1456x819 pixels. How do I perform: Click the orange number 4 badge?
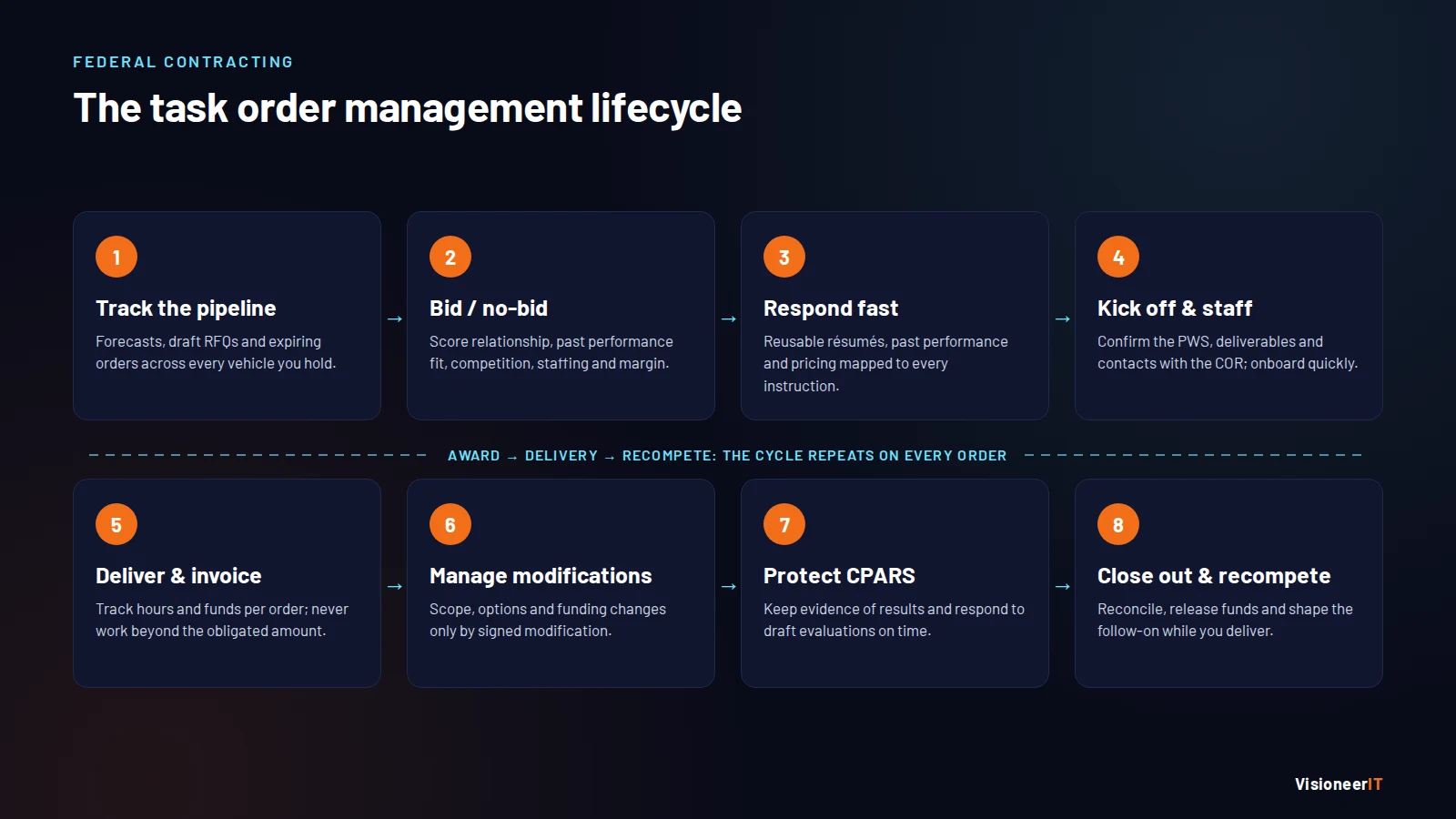tap(1118, 257)
